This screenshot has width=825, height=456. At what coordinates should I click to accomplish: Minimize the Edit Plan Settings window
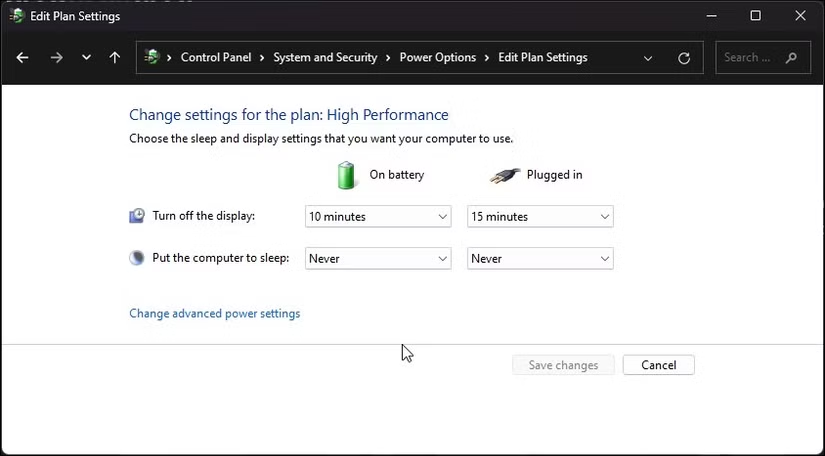pyautogui.click(x=711, y=16)
